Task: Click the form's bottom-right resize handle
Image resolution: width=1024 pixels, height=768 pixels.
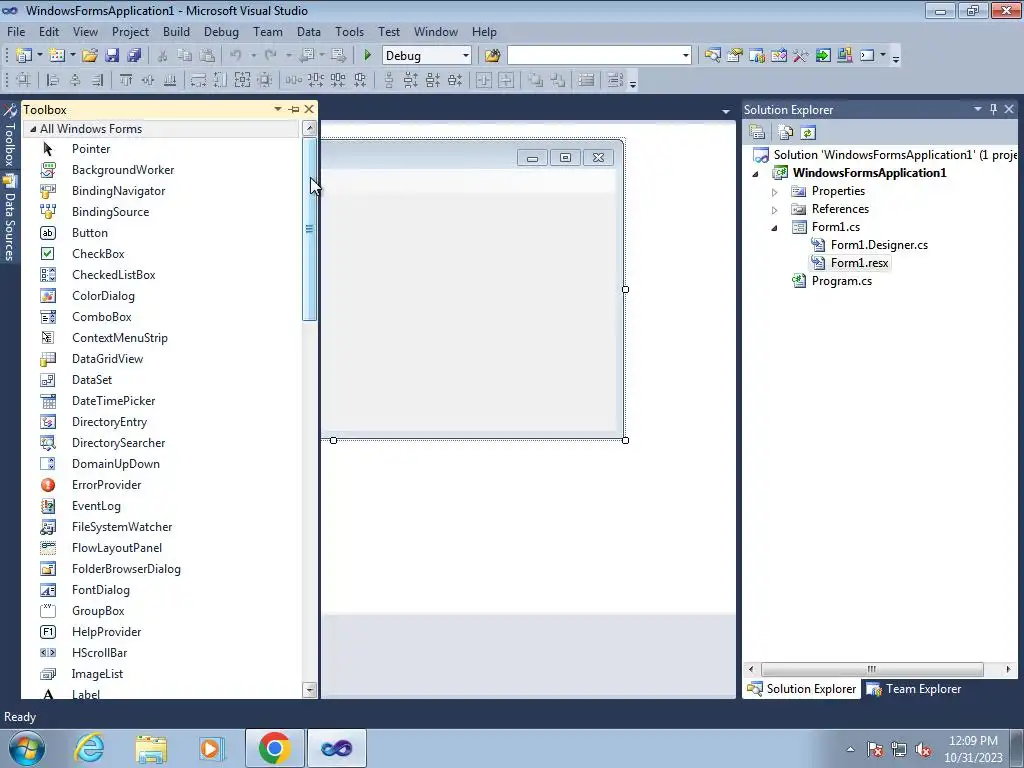Action: pyautogui.click(x=626, y=441)
